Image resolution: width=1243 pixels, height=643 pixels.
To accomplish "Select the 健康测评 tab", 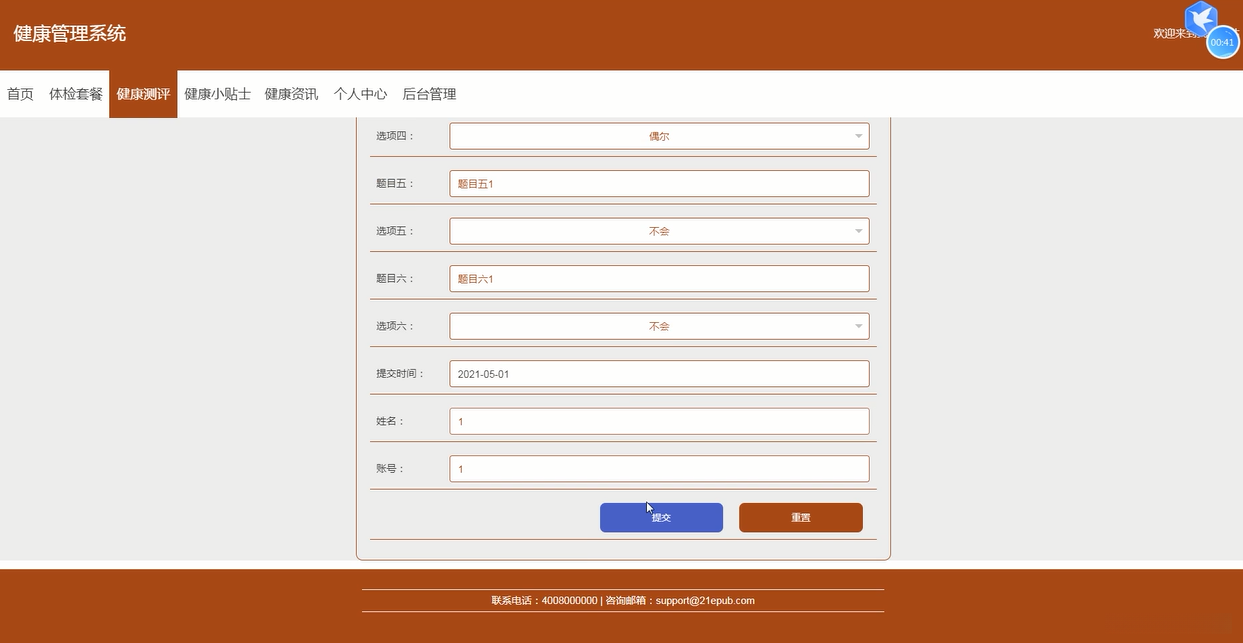I will 143,93.
